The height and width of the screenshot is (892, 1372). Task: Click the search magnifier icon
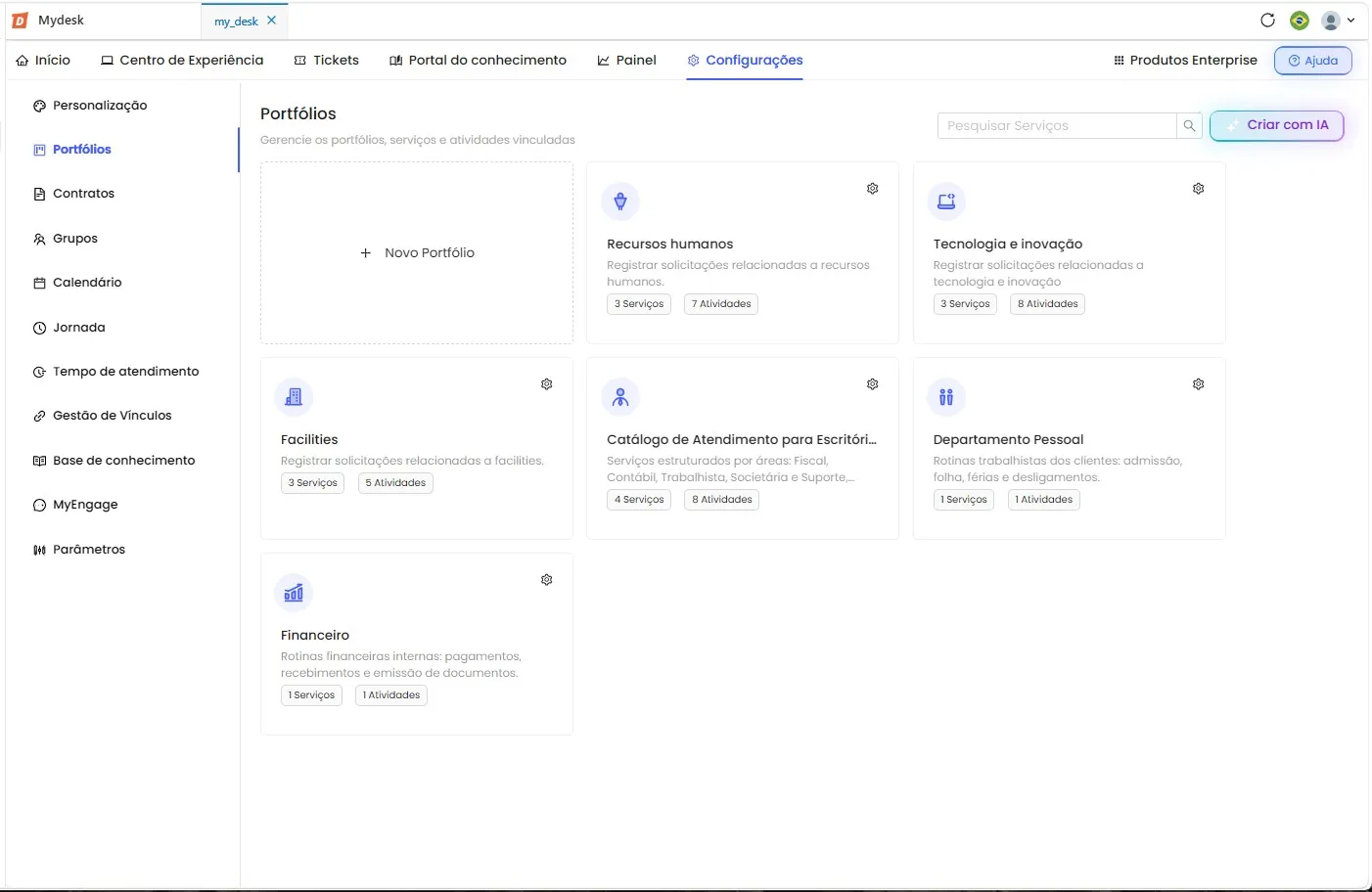(1189, 126)
